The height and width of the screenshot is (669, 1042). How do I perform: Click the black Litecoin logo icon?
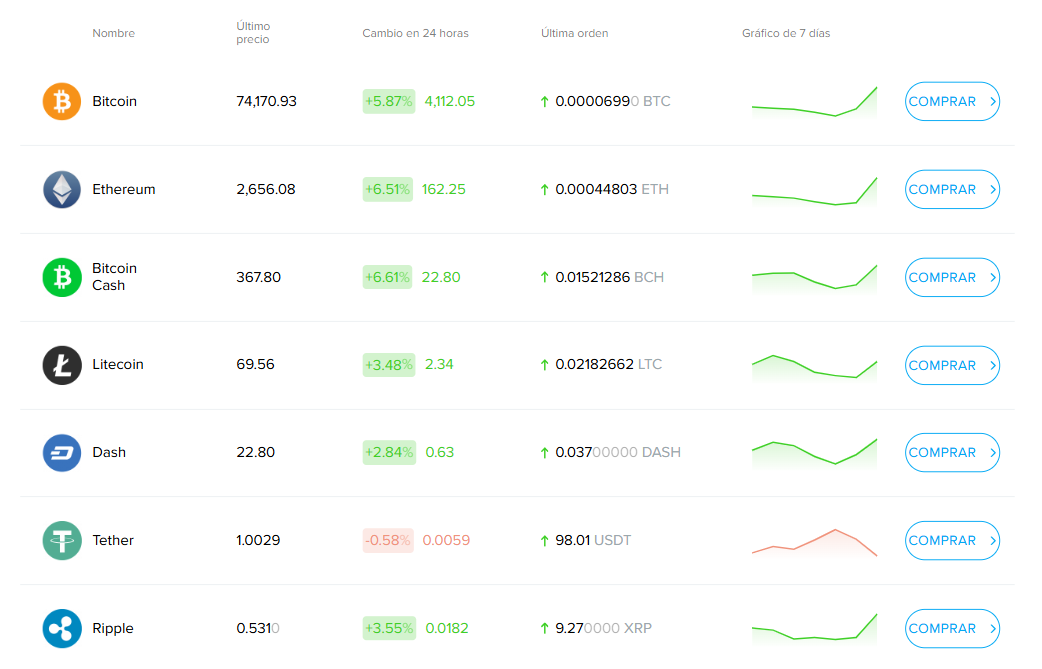[62, 365]
